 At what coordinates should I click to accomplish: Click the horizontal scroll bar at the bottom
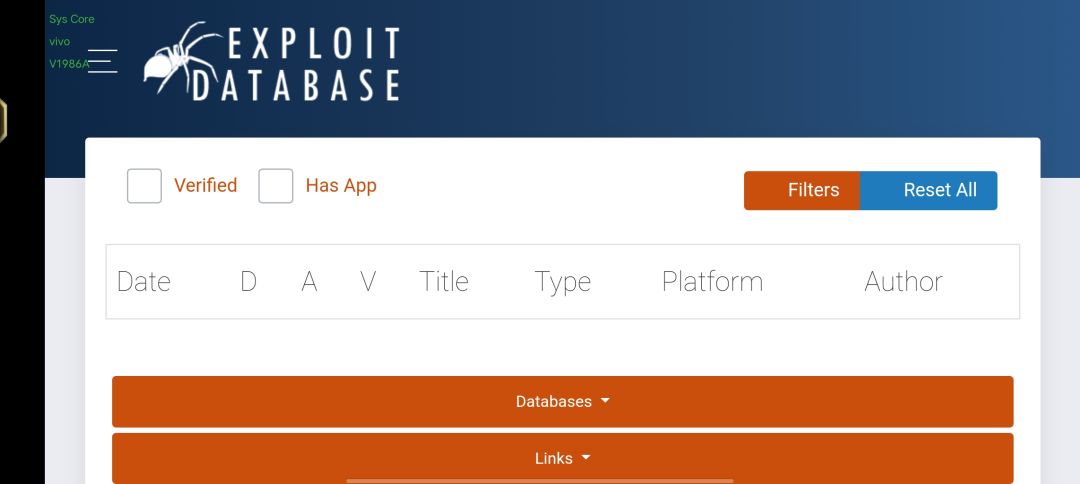(540, 481)
